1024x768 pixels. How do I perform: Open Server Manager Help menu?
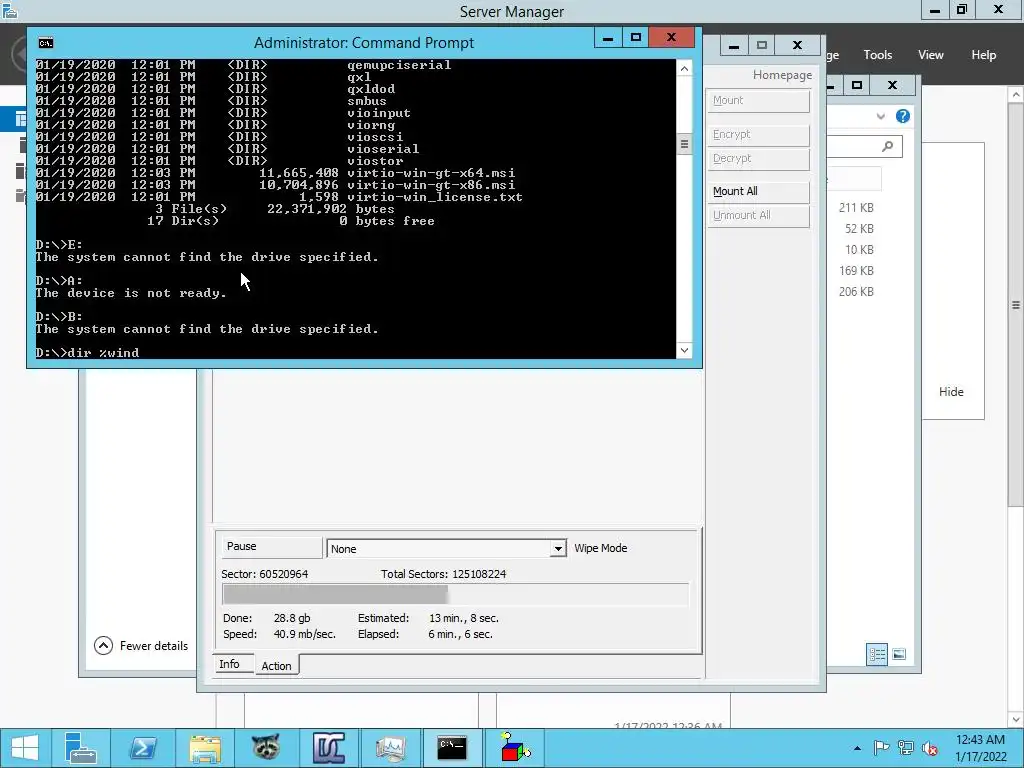pyautogui.click(x=984, y=55)
